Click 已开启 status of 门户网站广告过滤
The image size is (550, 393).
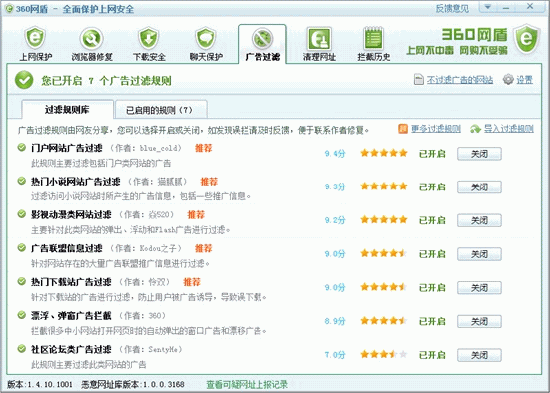click(432, 154)
